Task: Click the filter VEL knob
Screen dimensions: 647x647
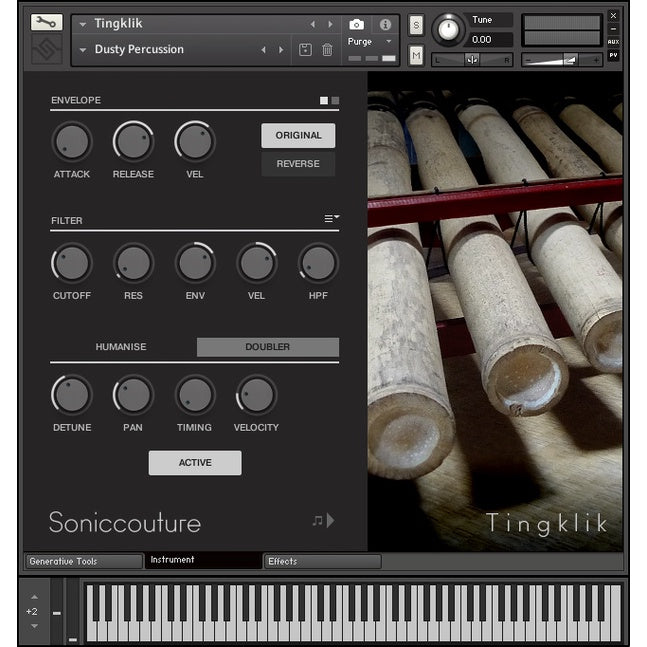Action: click(x=256, y=263)
